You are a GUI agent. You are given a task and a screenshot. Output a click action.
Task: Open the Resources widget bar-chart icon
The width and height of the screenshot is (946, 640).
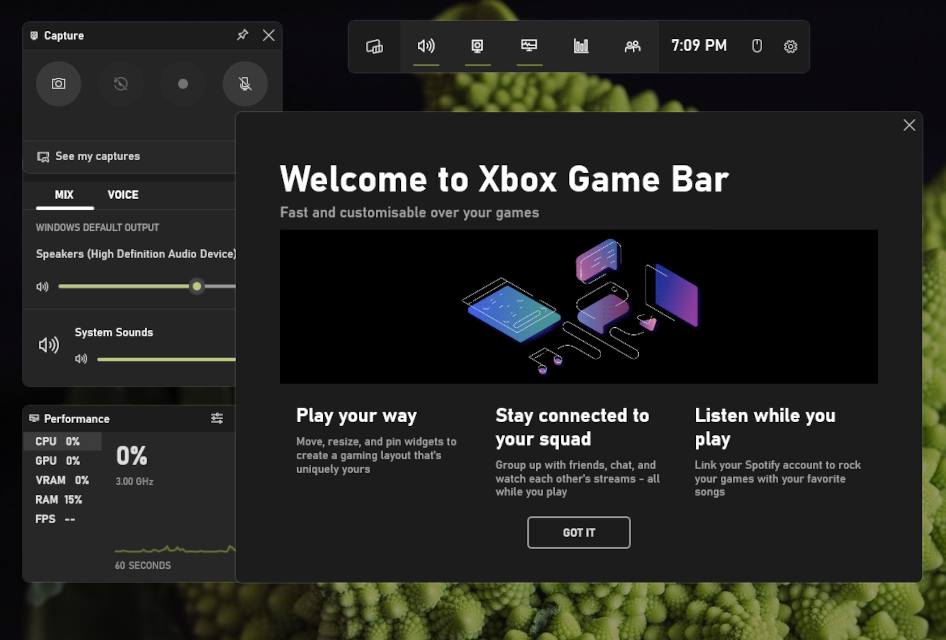click(581, 46)
